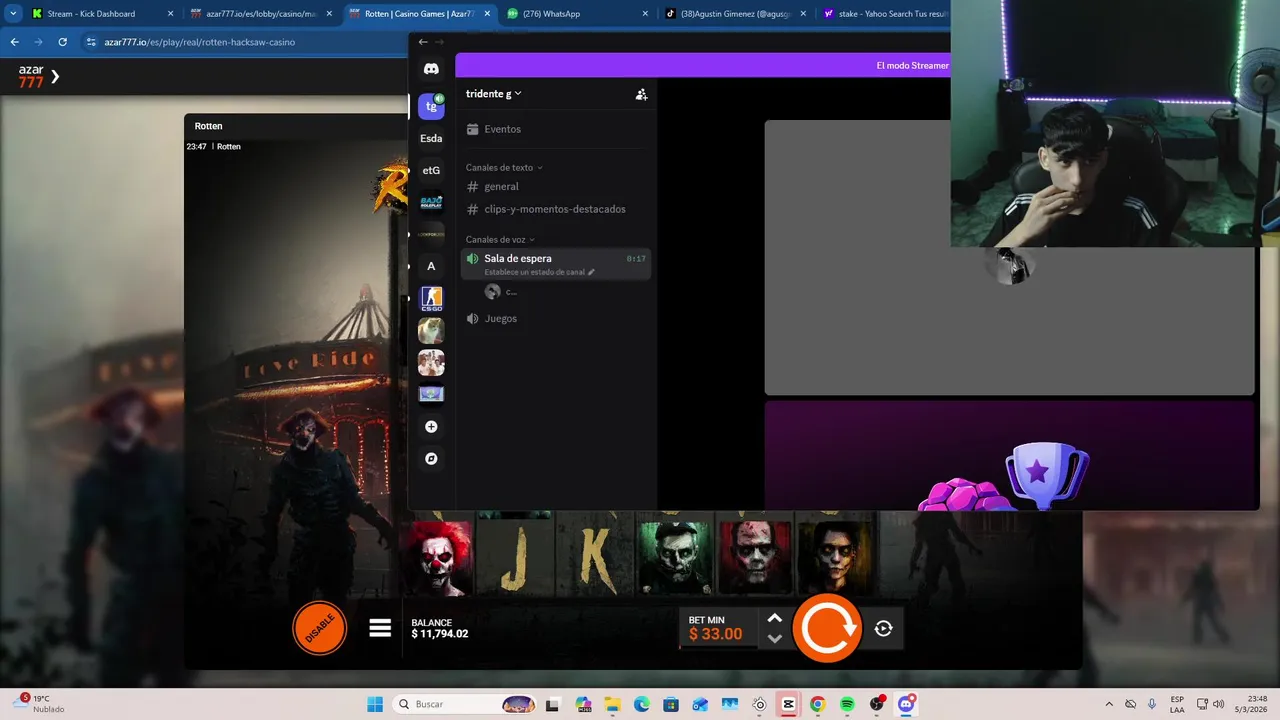Open File Explorer from the taskbar
Viewport: 1280px width, 720px height.
(612, 704)
